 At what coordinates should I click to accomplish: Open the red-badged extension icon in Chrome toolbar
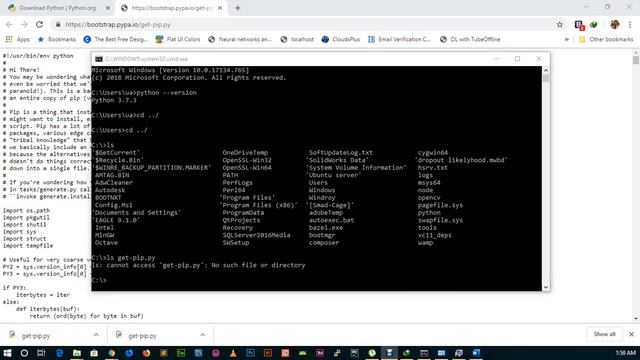[579, 25]
